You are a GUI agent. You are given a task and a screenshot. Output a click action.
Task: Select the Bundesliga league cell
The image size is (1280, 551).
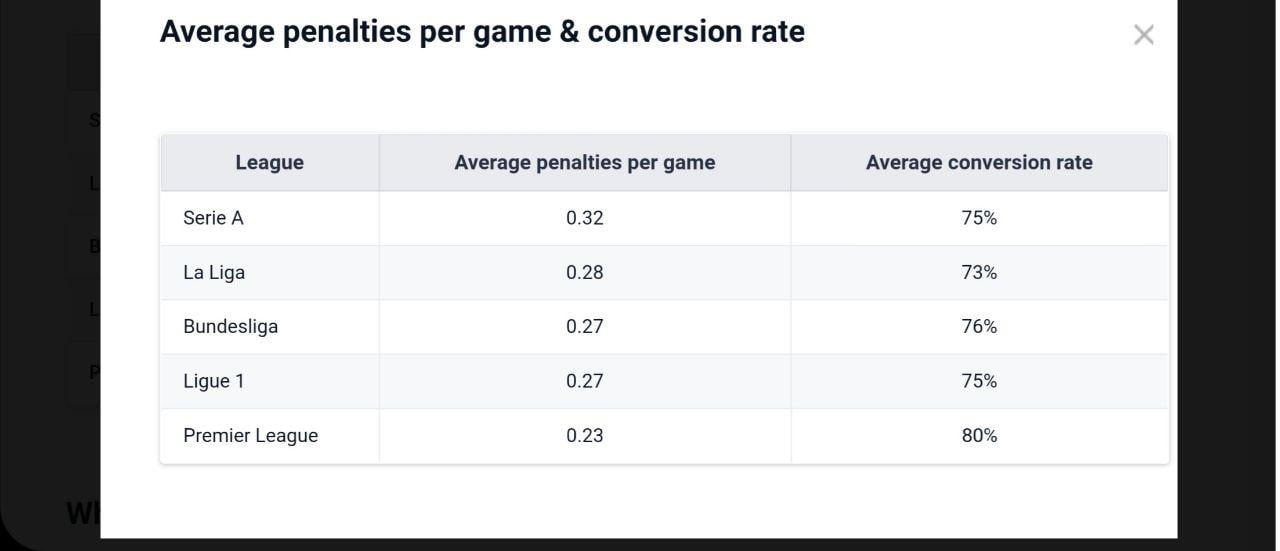(x=230, y=326)
